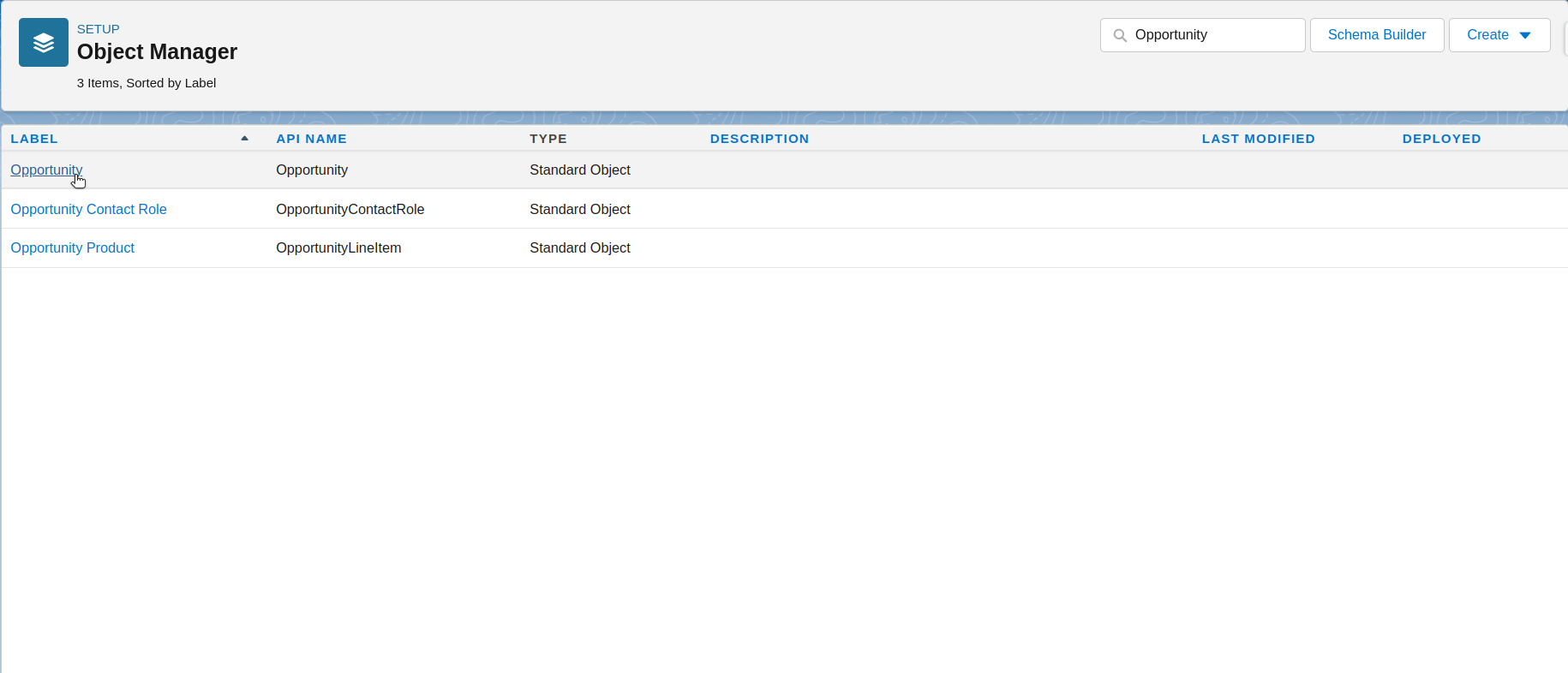This screenshot has width=1568, height=673.
Task: Sort by the API NAME column header
Action: pos(311,139)
